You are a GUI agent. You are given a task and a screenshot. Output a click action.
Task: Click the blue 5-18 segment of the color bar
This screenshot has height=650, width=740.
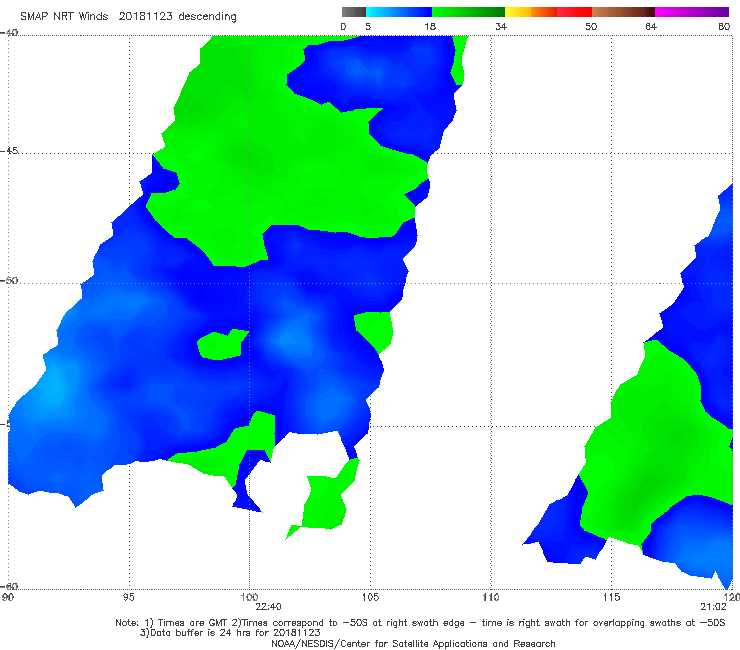[x=399, y=12]
